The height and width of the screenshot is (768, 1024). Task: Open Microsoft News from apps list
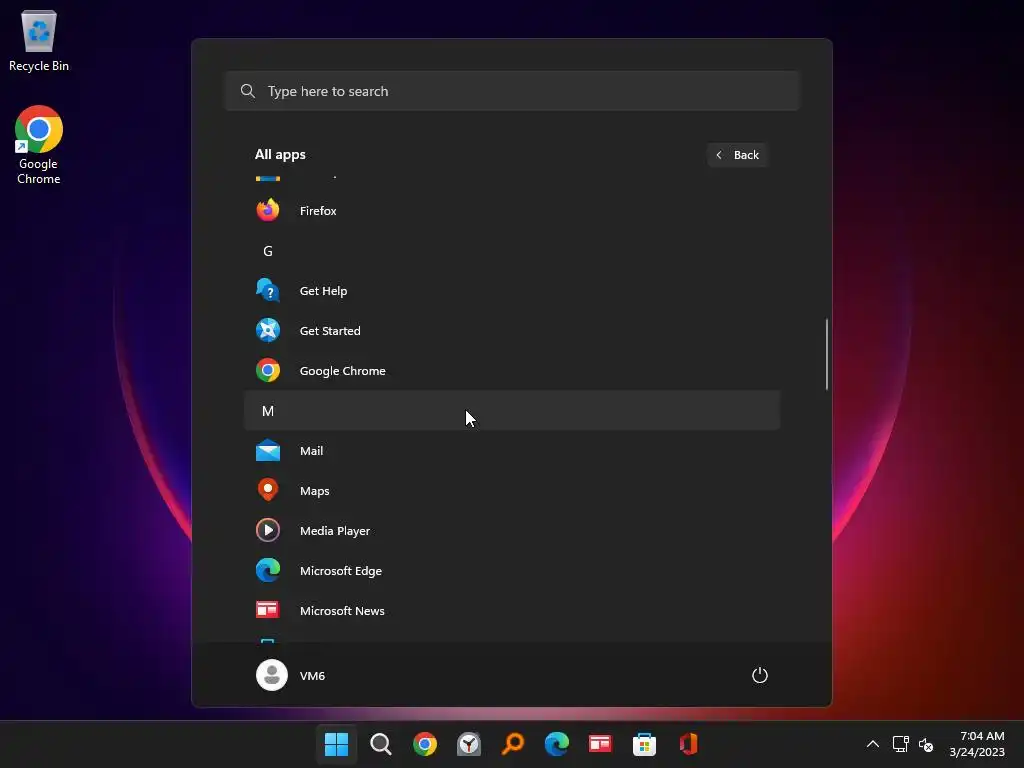tap(511, 610)
